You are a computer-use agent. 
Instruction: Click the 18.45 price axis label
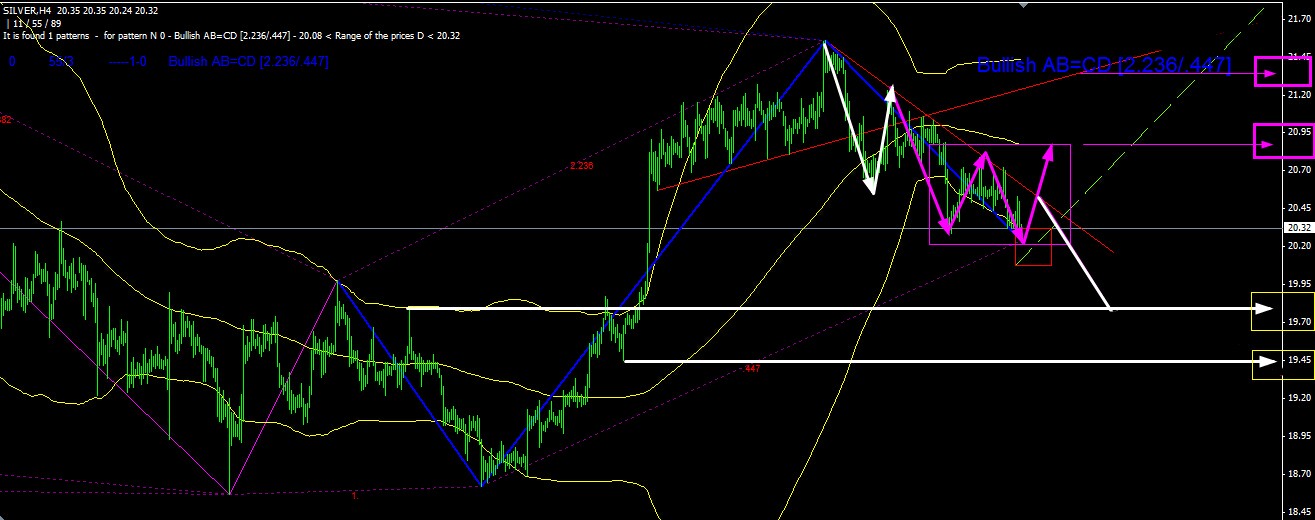click(1299, 511)
